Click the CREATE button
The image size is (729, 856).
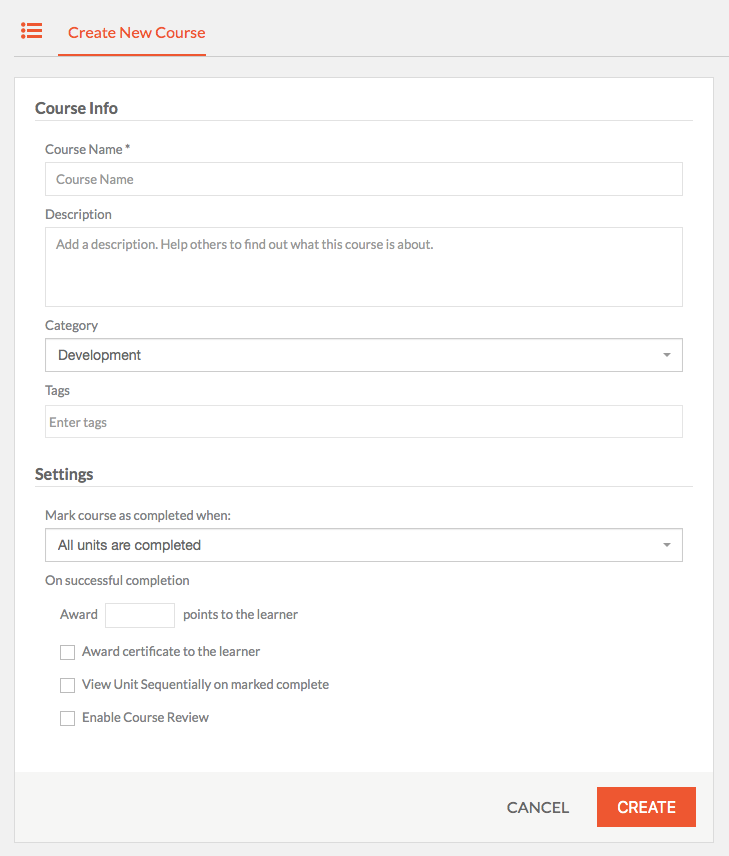(646, 807)
